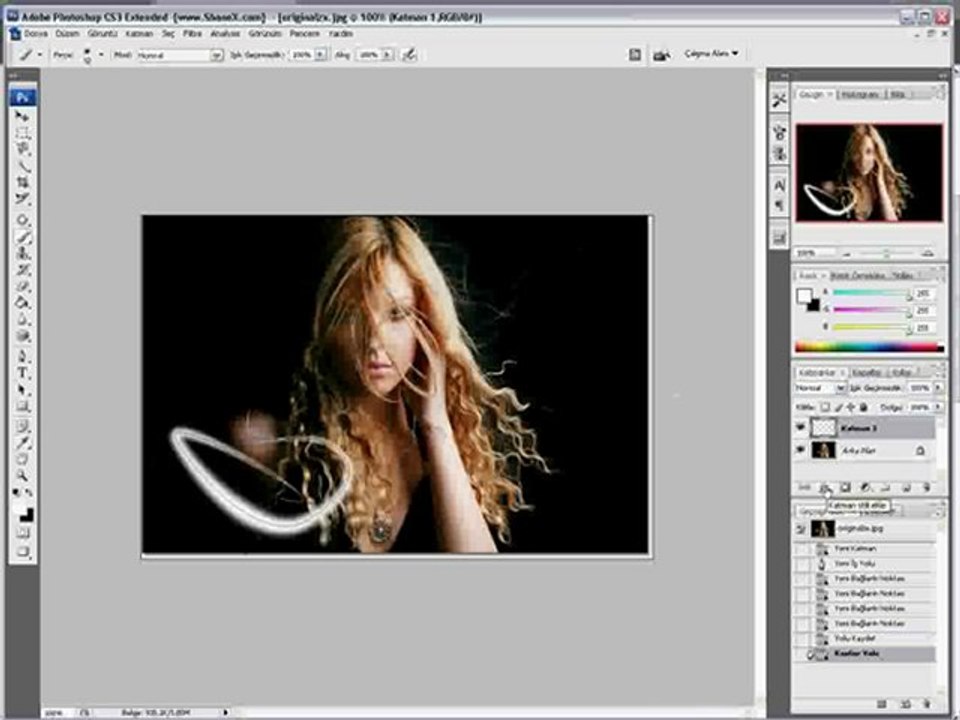Select the Crop tool
This screenshot has height=720, width=960.
(22, 182)
